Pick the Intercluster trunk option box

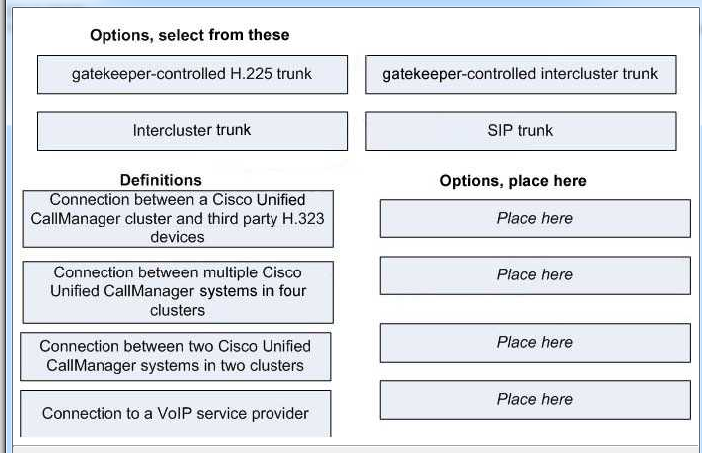192,131
